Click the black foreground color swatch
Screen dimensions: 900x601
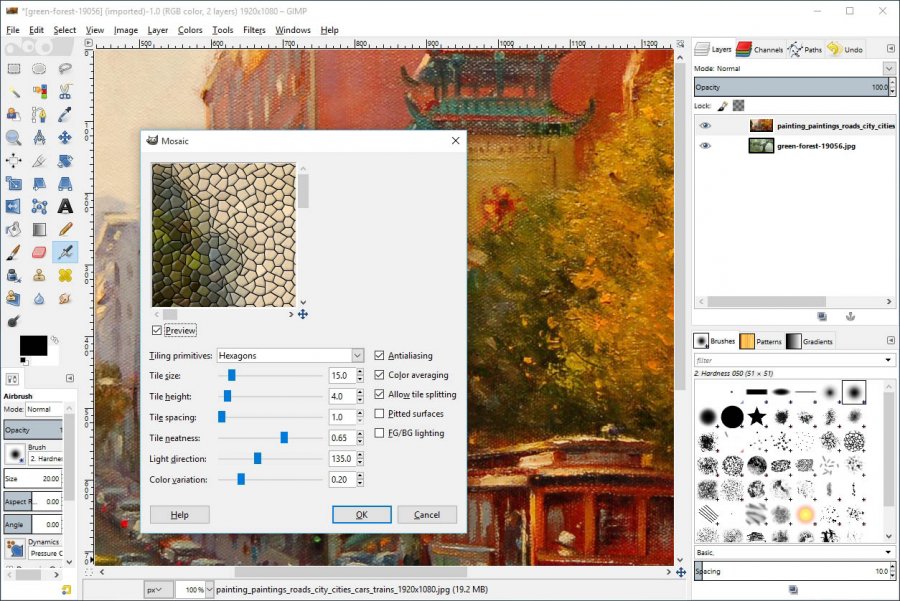tap(33, 345)
